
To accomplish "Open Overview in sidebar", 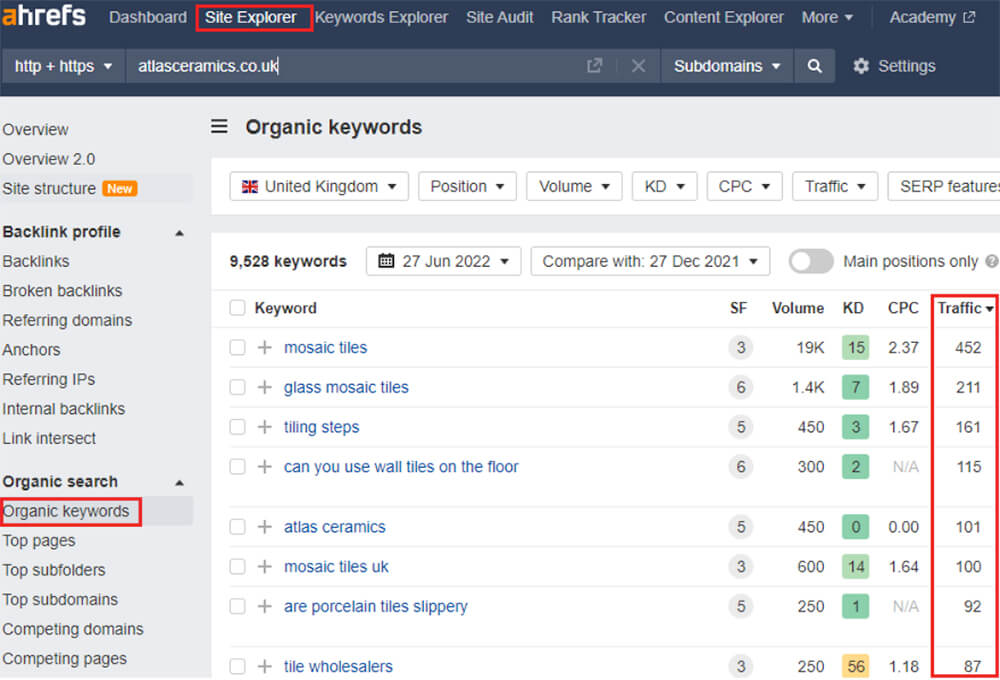I will tap(35, 129).
